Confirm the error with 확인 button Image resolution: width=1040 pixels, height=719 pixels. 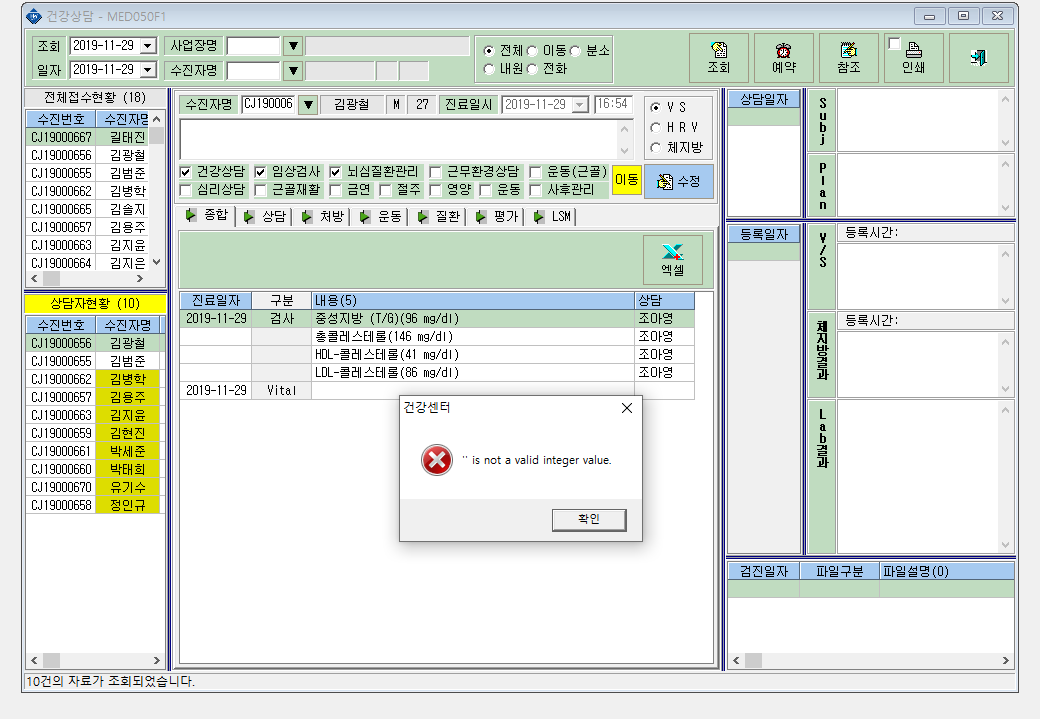[589, 519]
